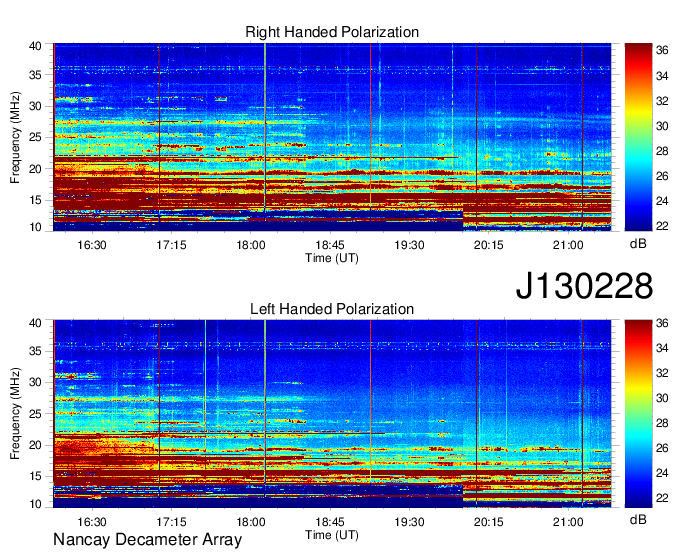Click the 20:15 tick label on the top plot
The height and width of the screenshot is (552, 680).
tap(489, 245)
